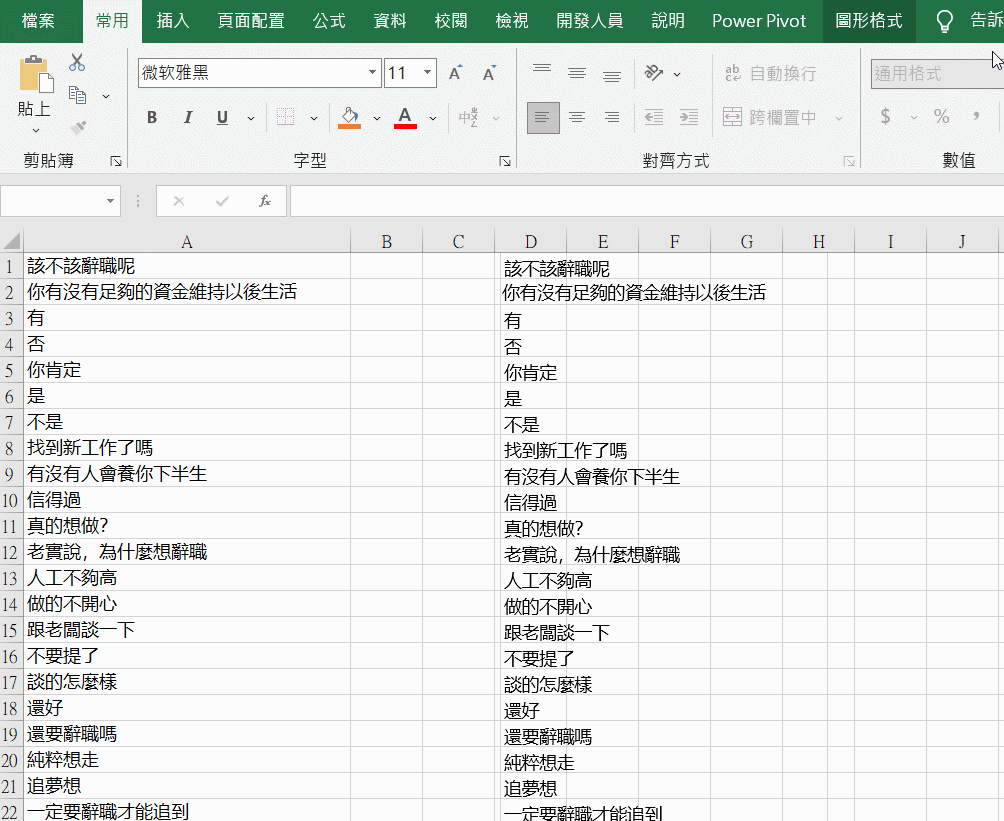Switch to the 資料 Data tab
The height and width of the screenshot is (821, 1004).
point(390,20)
